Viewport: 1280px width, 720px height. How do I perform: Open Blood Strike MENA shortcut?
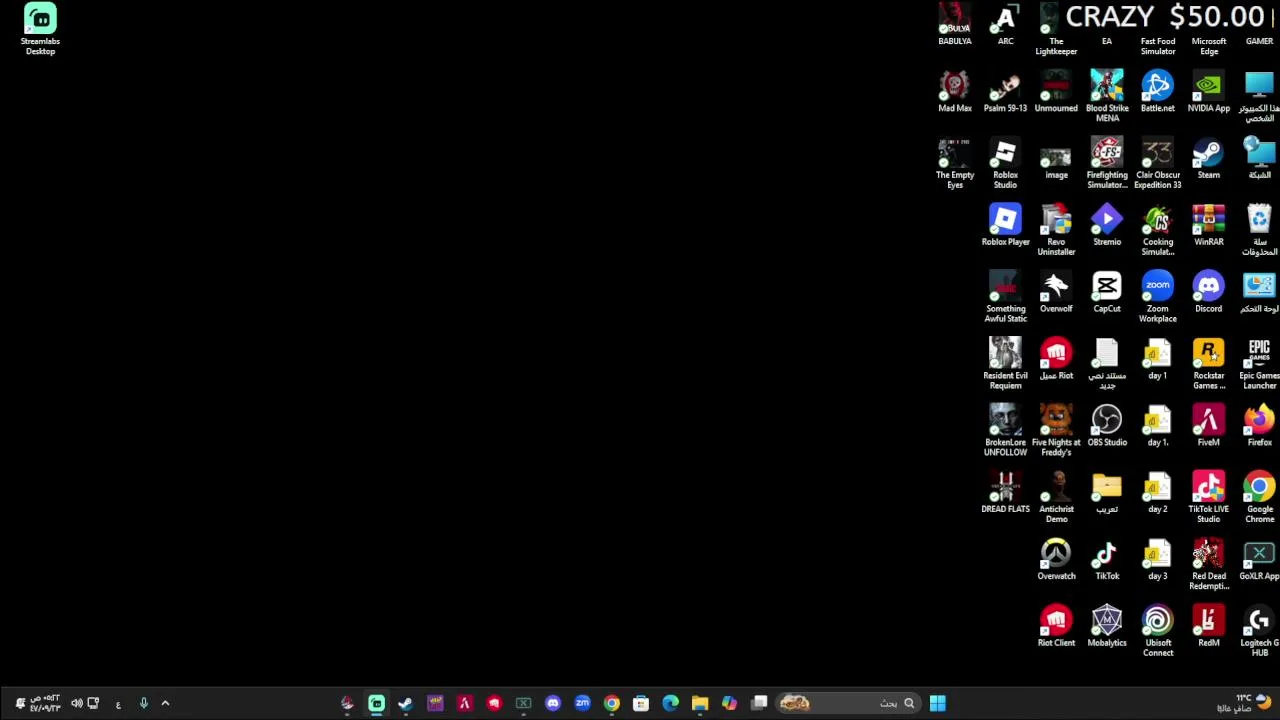(1107, 96)
